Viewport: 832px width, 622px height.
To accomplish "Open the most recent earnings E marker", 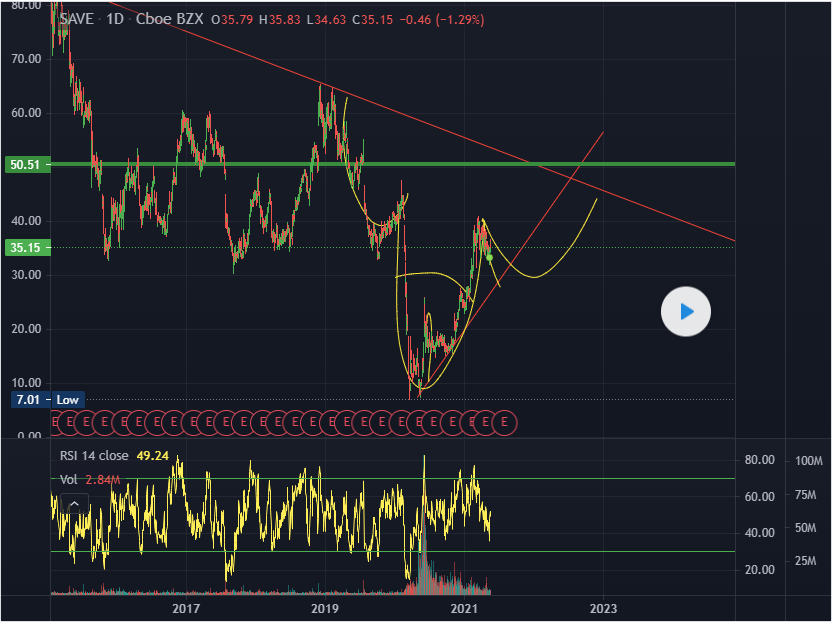I will point(504,423).
